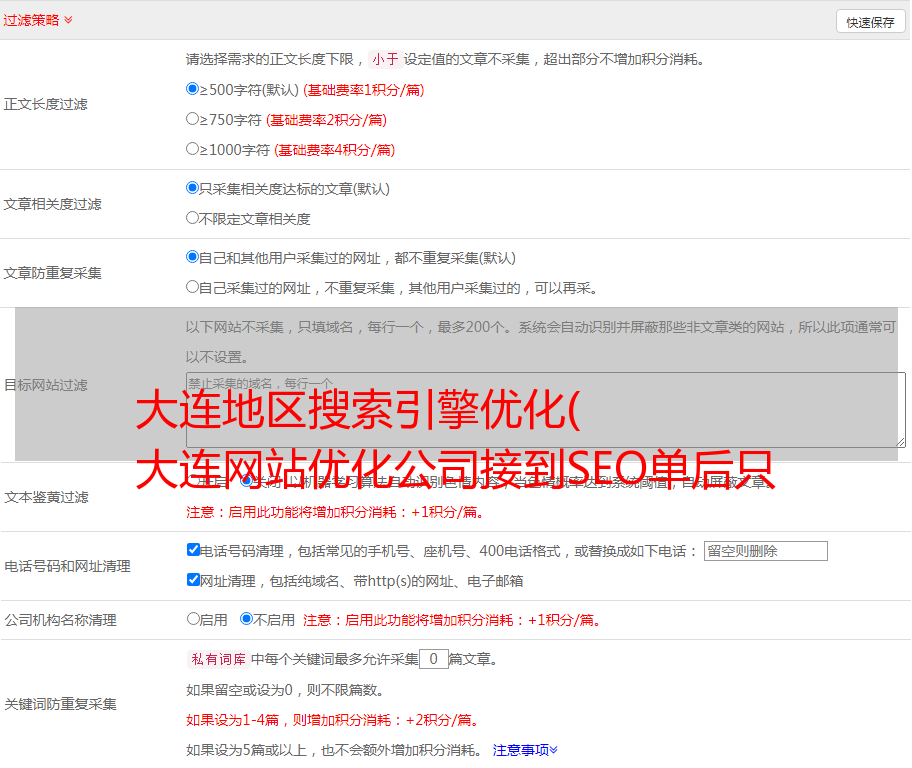Click the 如果留空或设为0，则不限篇数 text
Viewport: 912px width, 768px height.
click(x=285, y=690)
